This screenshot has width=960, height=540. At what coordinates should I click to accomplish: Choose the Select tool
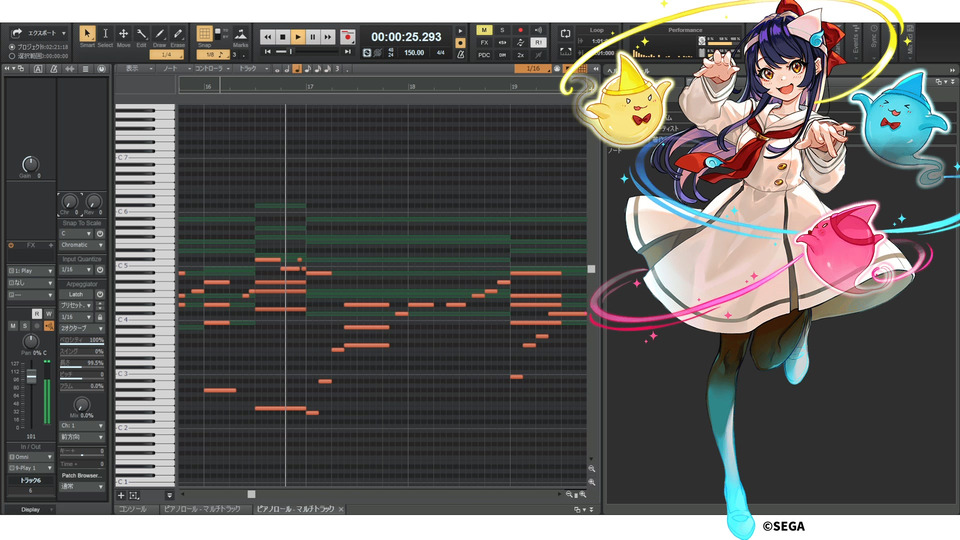click(x=105, y=34)
